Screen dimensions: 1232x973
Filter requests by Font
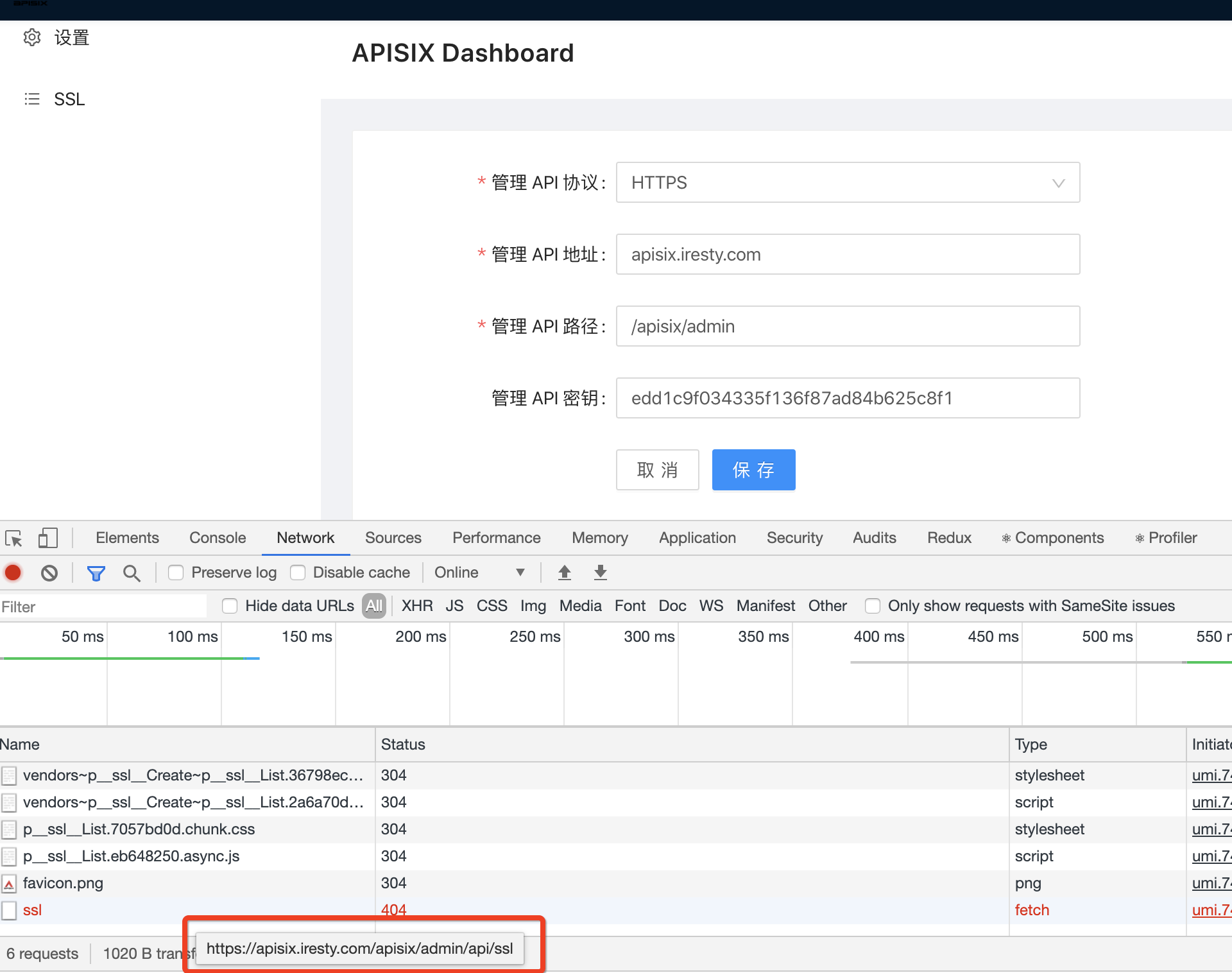(x=630, y=606)
